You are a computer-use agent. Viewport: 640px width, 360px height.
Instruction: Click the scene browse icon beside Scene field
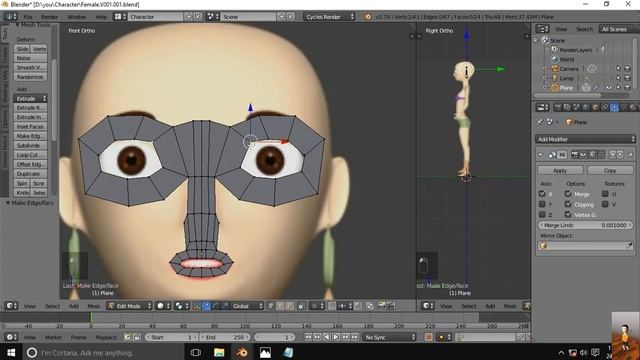tap(212, 17)
